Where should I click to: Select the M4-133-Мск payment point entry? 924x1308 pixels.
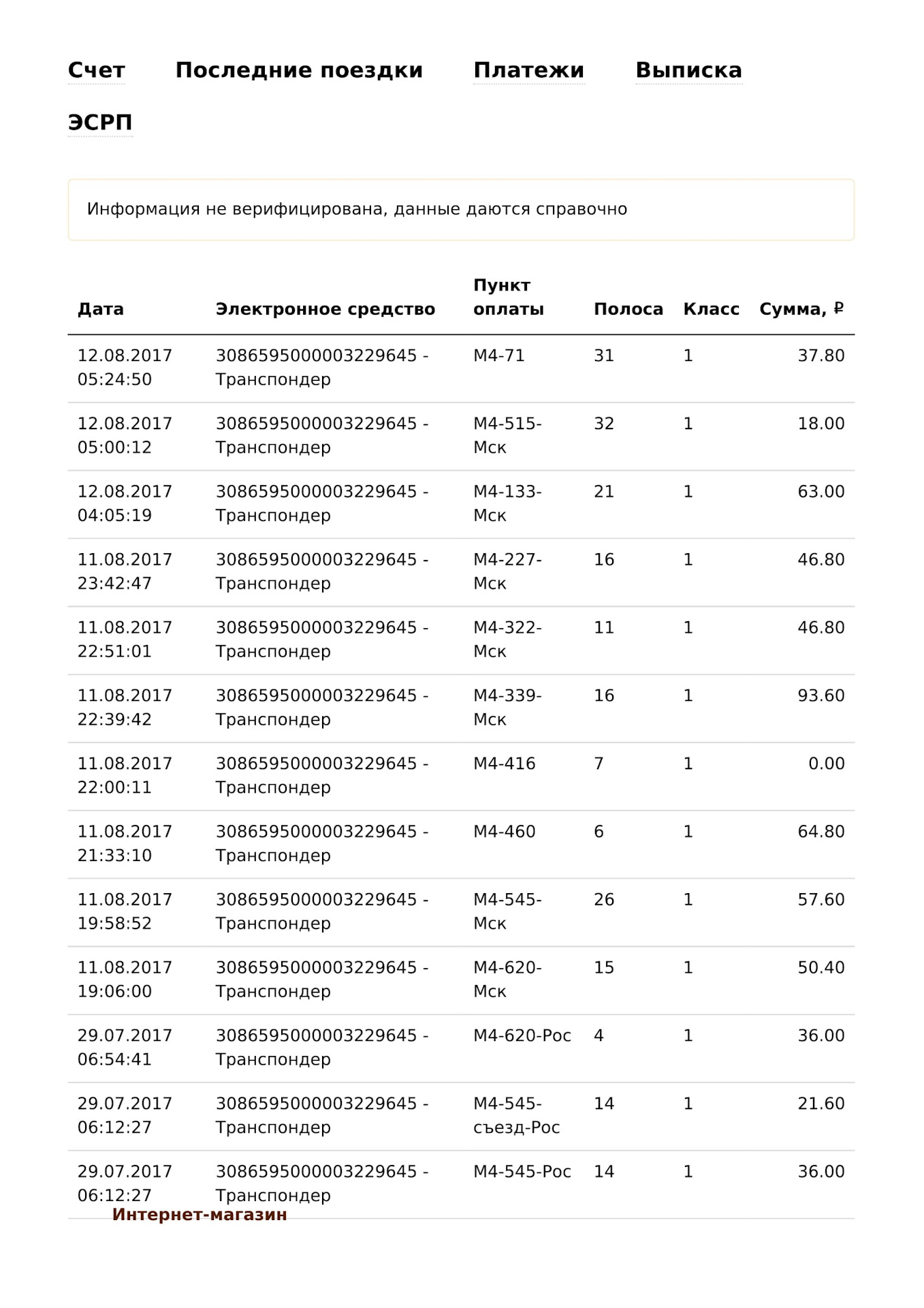[x=507, y=503]
